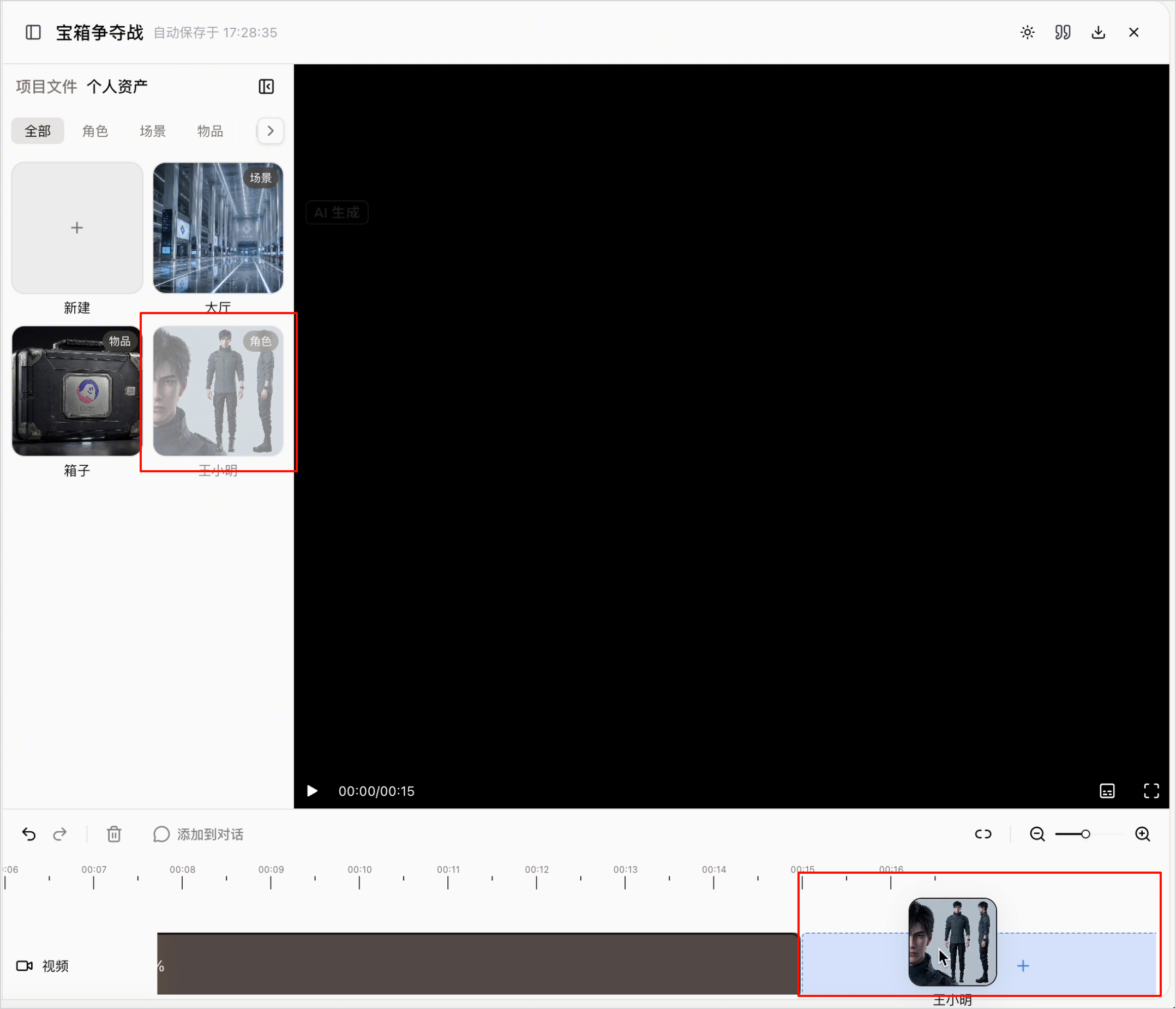Image resolution: width=1176 pixels, height=1009 pixels.
Task: Select the 角色 tab
Action: [x=95, y=131]
